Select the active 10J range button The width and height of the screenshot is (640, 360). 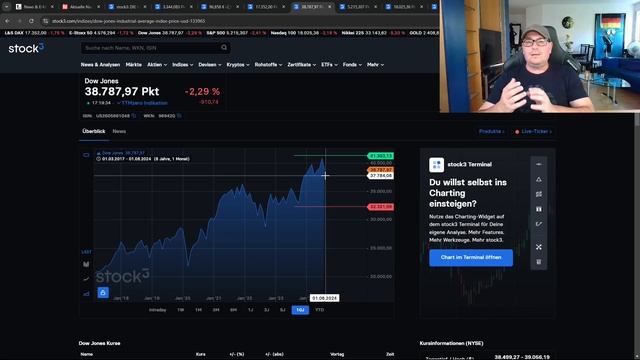[300, 310]
